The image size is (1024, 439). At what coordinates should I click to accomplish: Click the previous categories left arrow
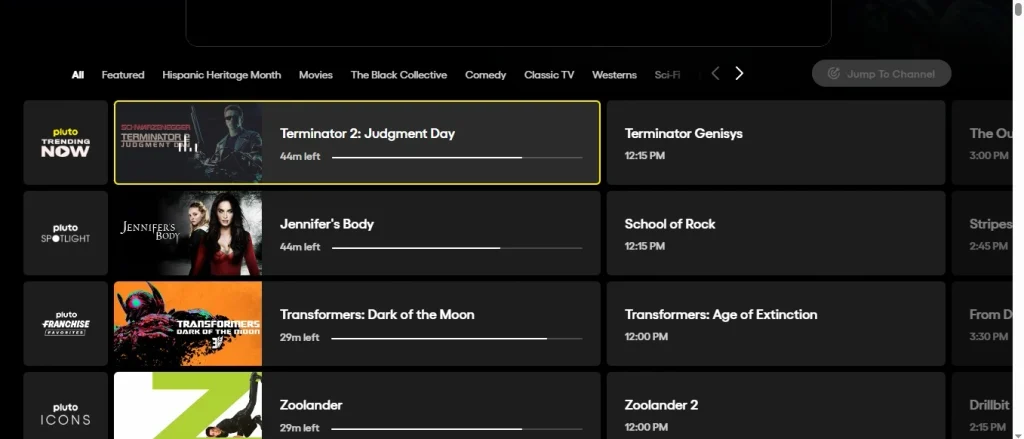[x=715, y=74]
